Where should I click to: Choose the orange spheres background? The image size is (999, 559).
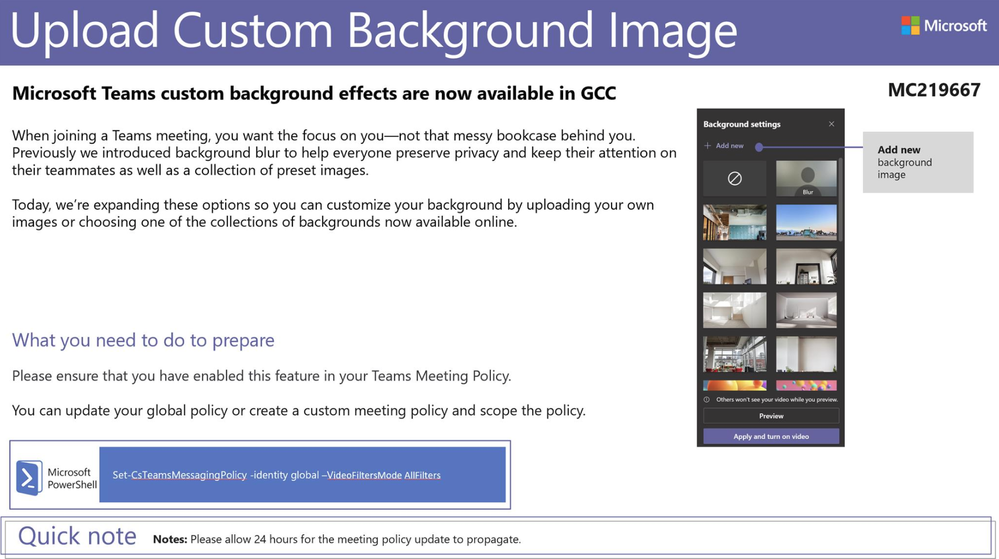point(735,386)
